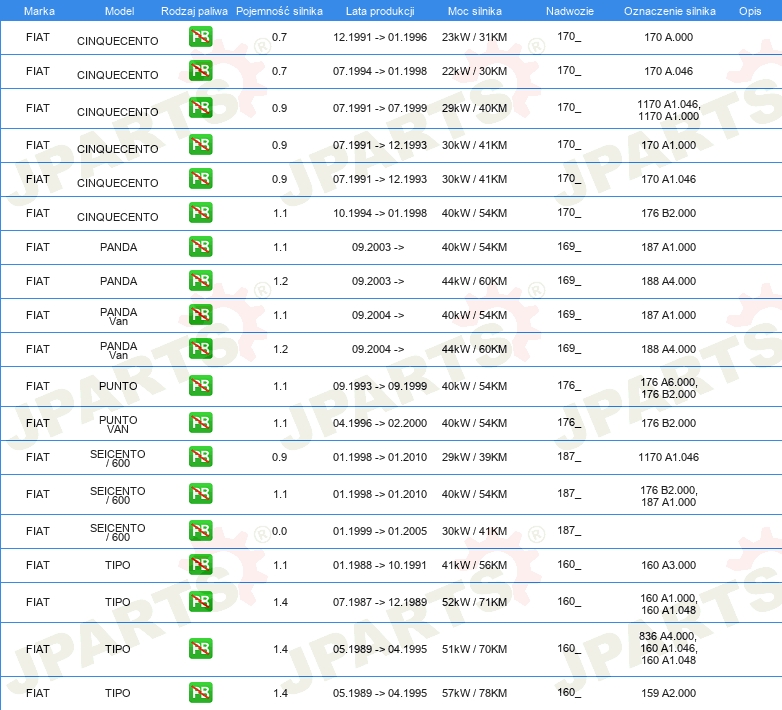Click the Lata produkcji column header
782x710 pixels.
point(380,11)
